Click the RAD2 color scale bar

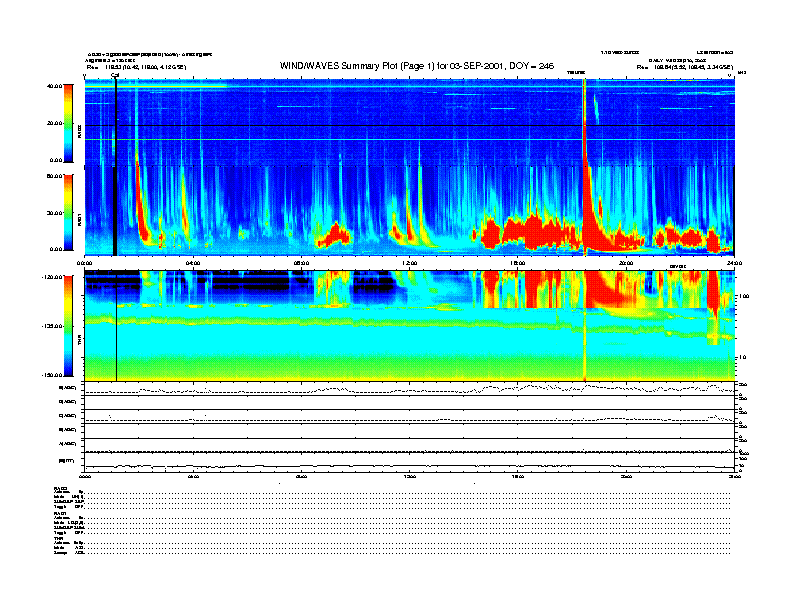tap(68, 123)
